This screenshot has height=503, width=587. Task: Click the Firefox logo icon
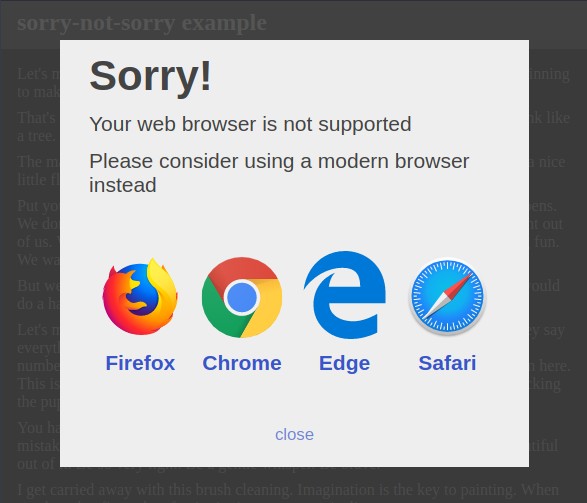(140, 296)
